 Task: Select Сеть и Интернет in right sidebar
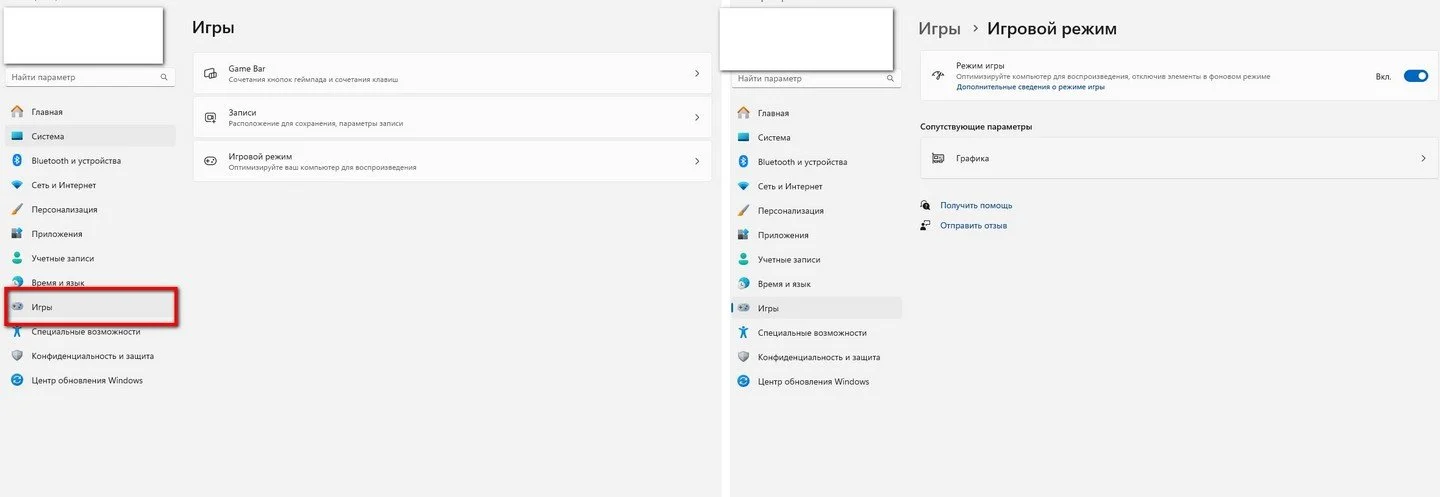click(816, 186)
